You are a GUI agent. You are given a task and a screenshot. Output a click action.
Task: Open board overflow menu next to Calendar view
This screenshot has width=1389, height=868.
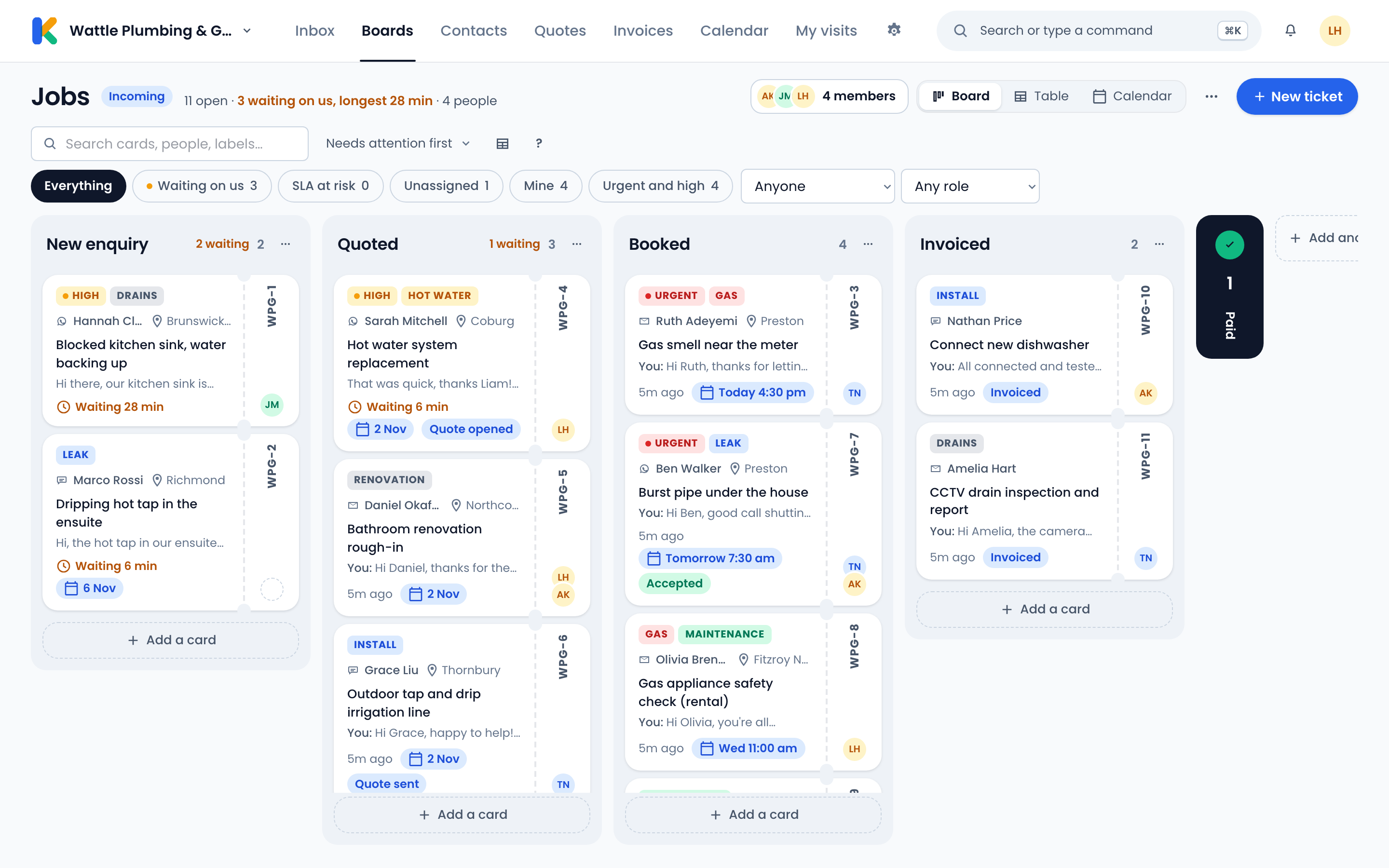[x=1211, y=96]
